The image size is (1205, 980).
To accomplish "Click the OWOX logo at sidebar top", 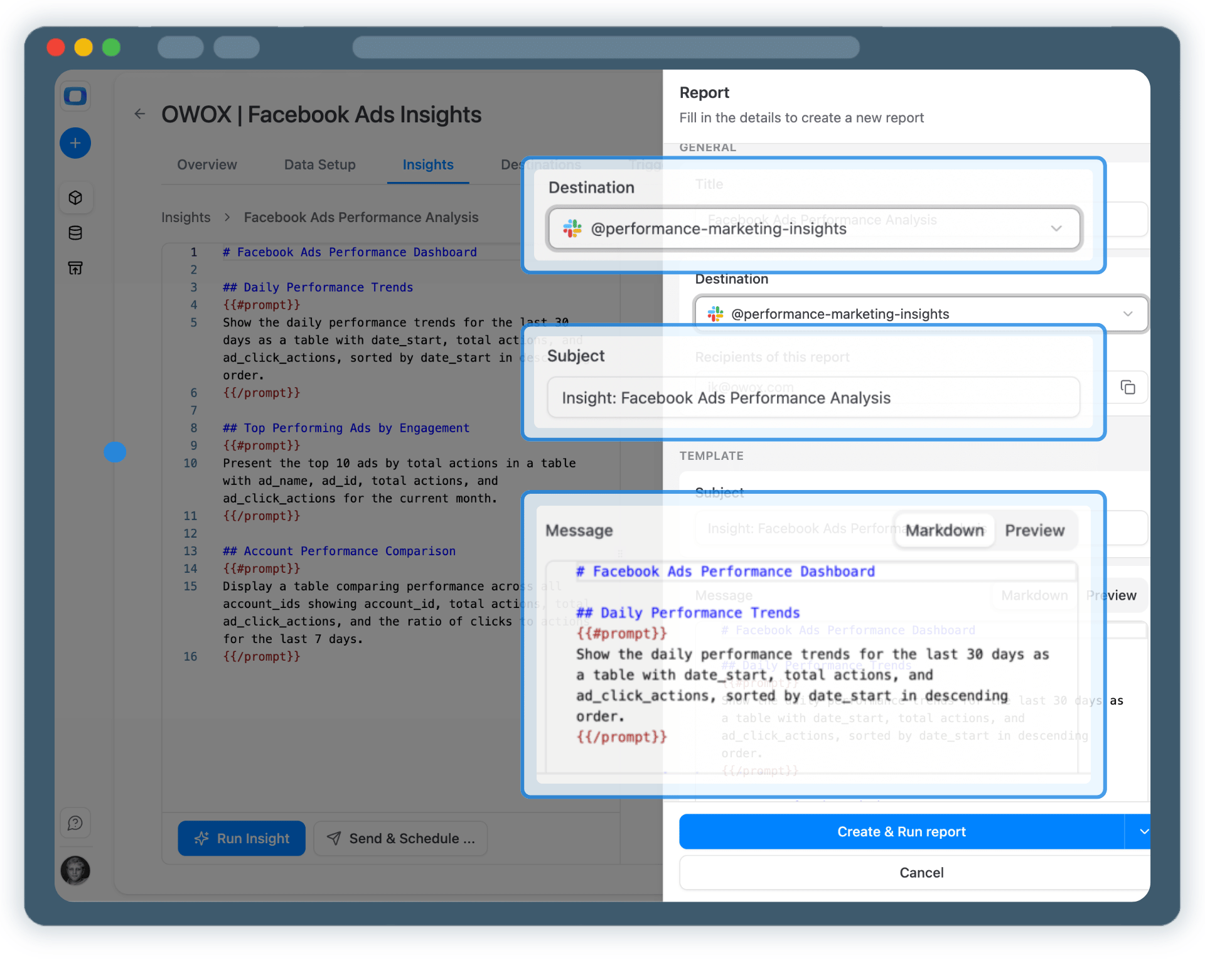I will click(x=75, y=96).
